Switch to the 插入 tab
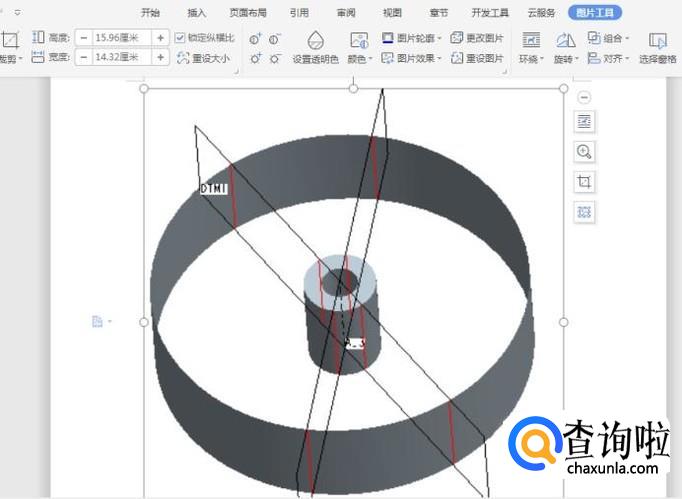Screen dimensions: 682x499 (x=197, y=13)
